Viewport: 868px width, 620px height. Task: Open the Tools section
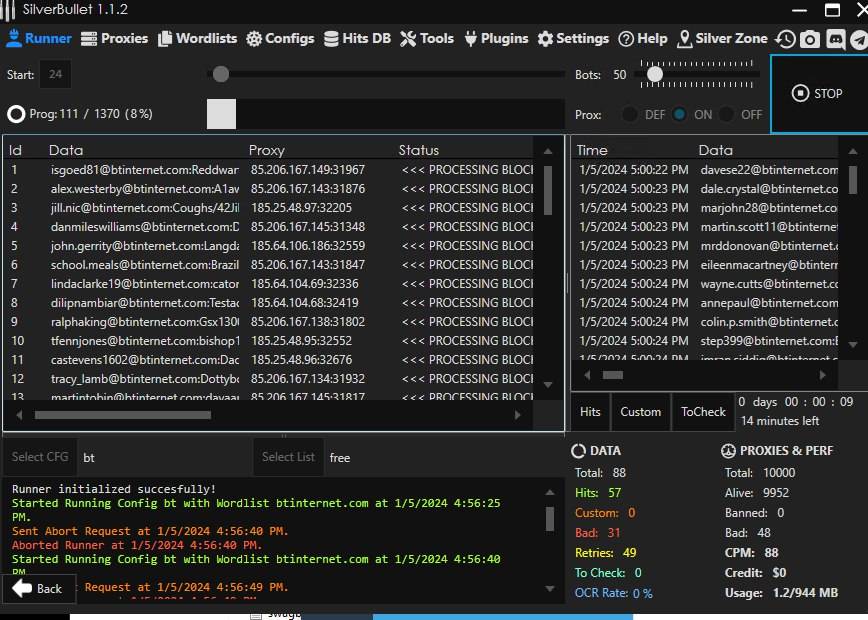coord(427,38)
